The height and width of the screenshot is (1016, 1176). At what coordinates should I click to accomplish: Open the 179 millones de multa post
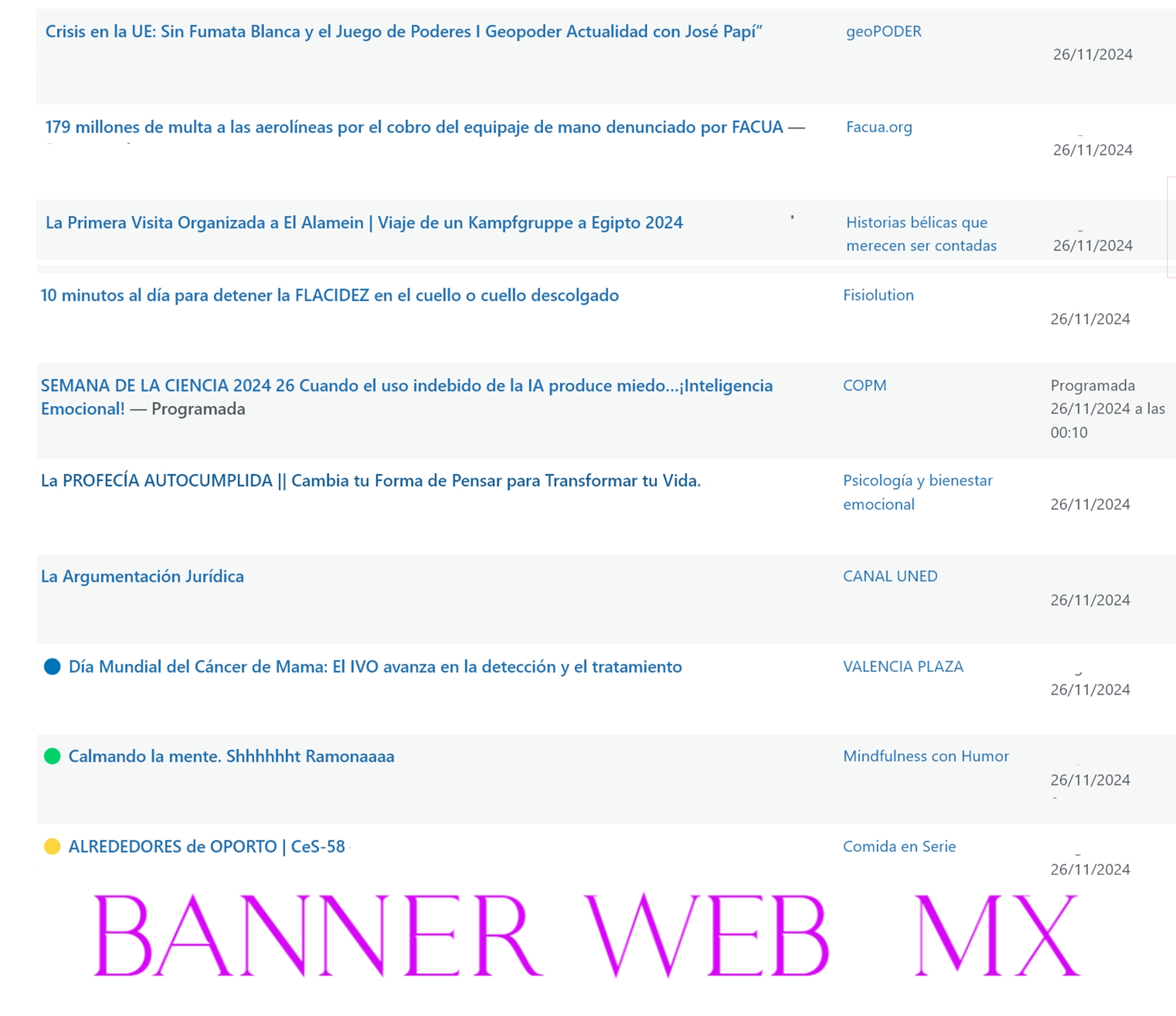pos(414,127)
